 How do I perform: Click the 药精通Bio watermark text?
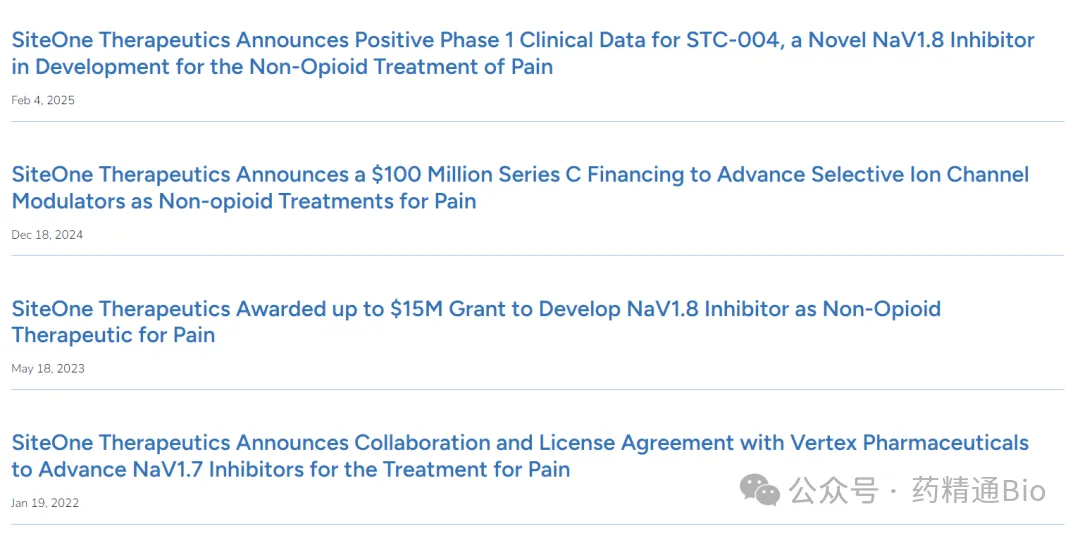pos(978,491)
